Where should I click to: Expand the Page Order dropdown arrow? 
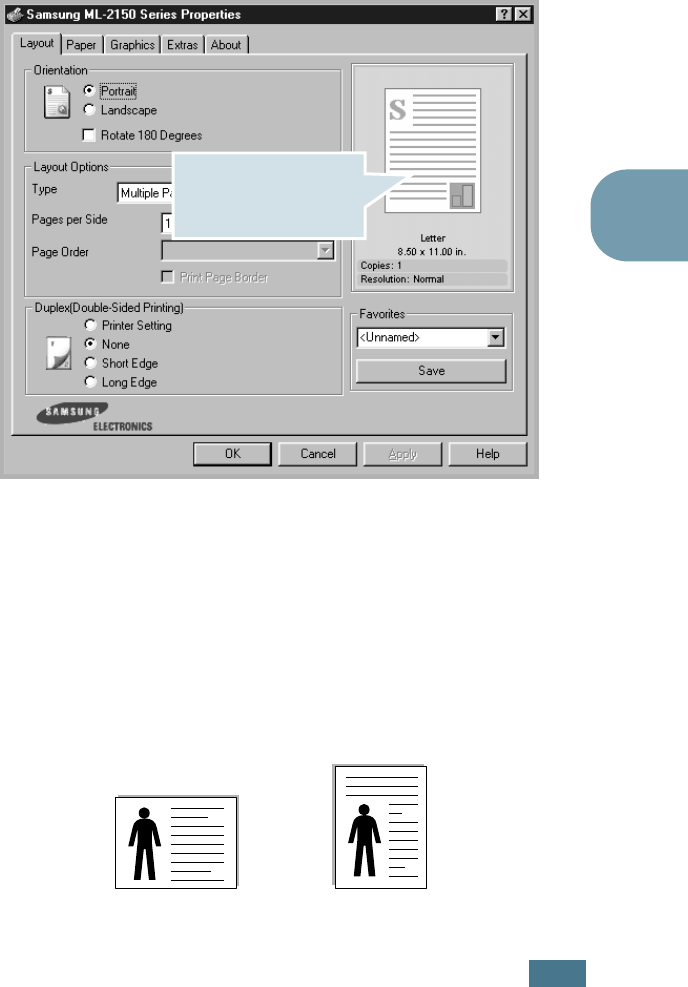click(325, 251)
